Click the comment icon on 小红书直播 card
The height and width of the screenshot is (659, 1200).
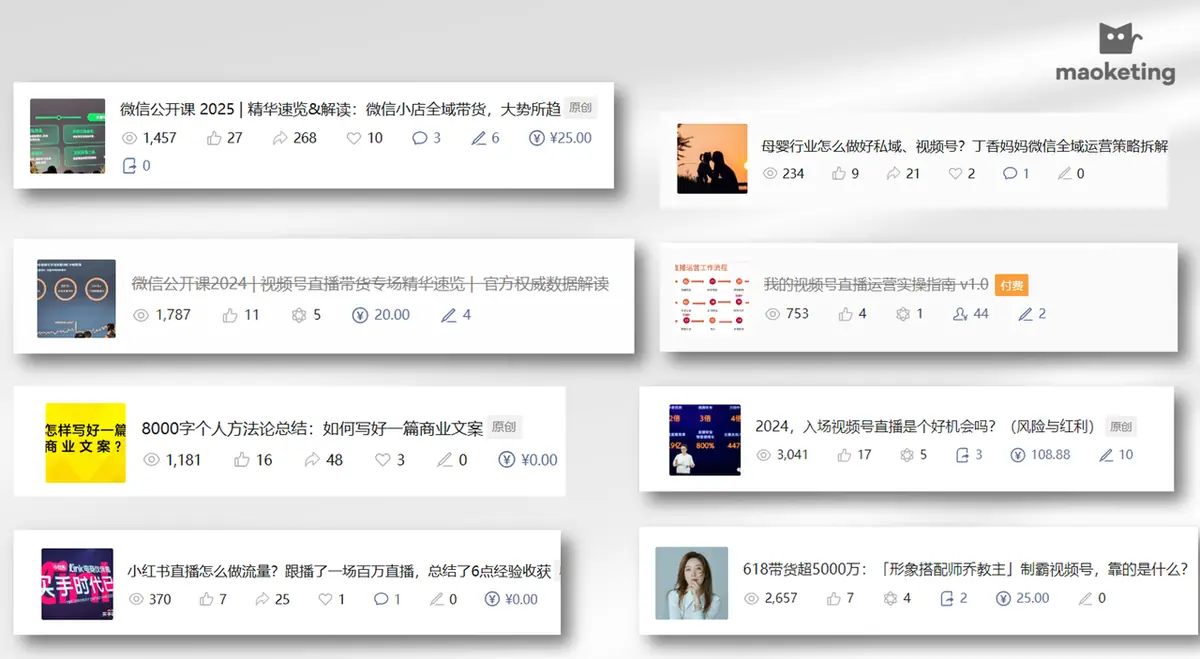pyautogui.click(x=381, y=599)
